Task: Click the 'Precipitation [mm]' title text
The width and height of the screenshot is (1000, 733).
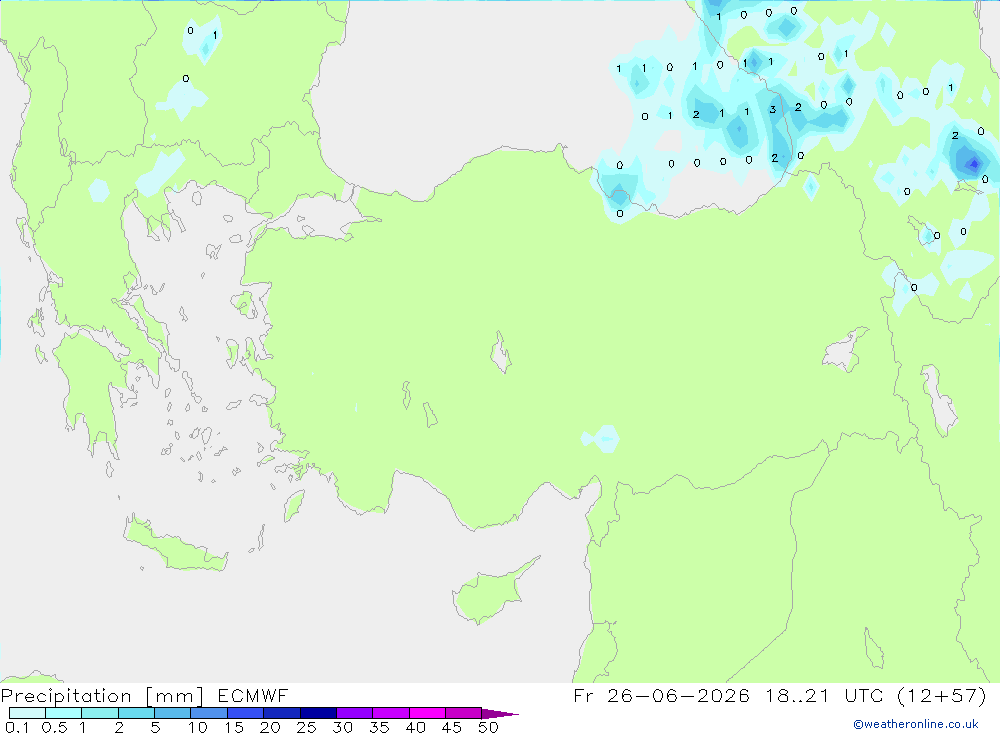Action: (x=102, y=696)
